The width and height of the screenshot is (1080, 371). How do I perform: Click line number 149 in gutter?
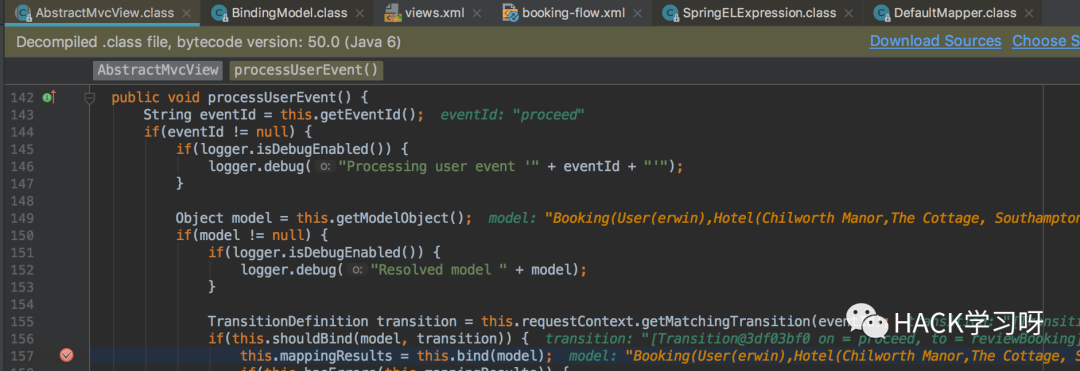(x=22, y=218)
